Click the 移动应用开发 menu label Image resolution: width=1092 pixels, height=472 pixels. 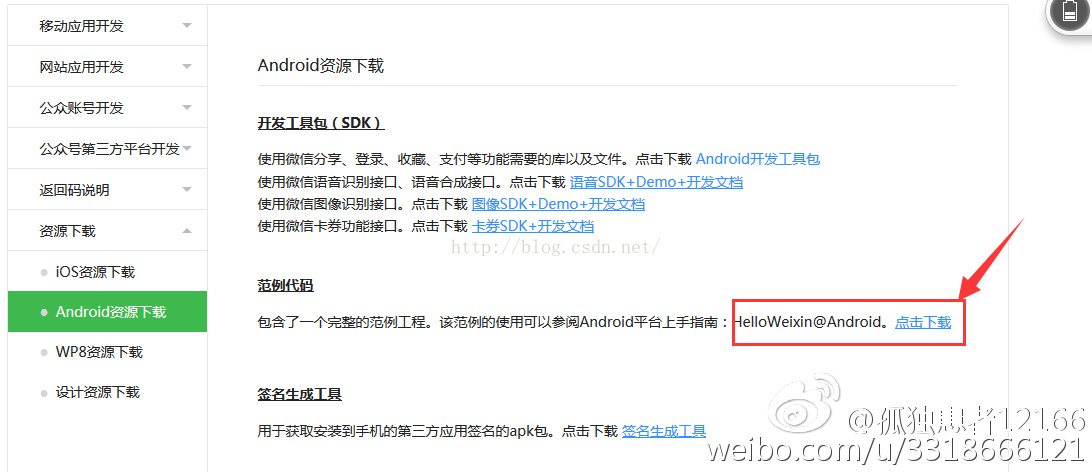(81, 26)
